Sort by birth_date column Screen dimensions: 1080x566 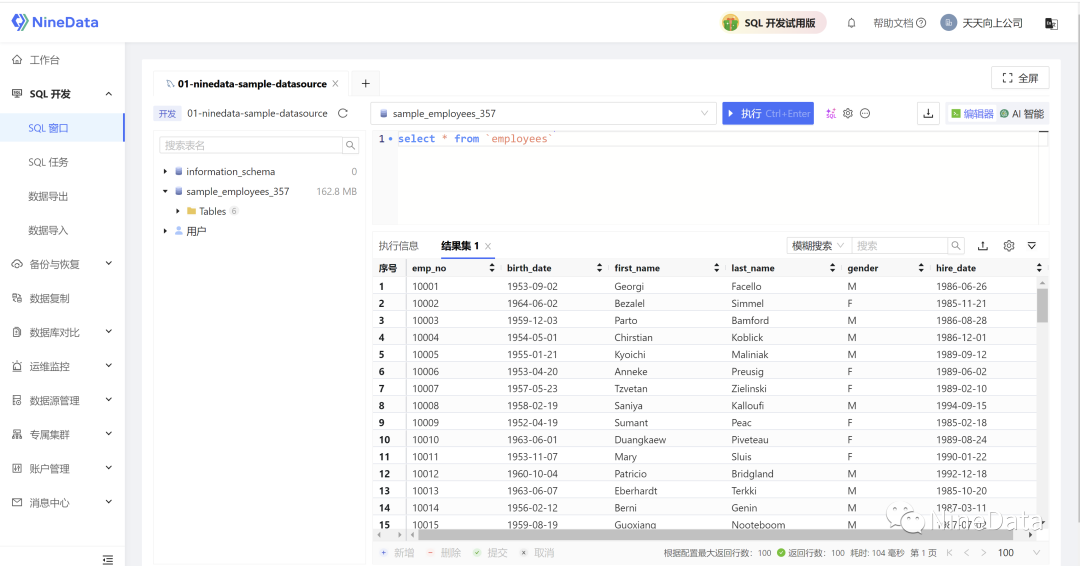click(x=599, y=268)
